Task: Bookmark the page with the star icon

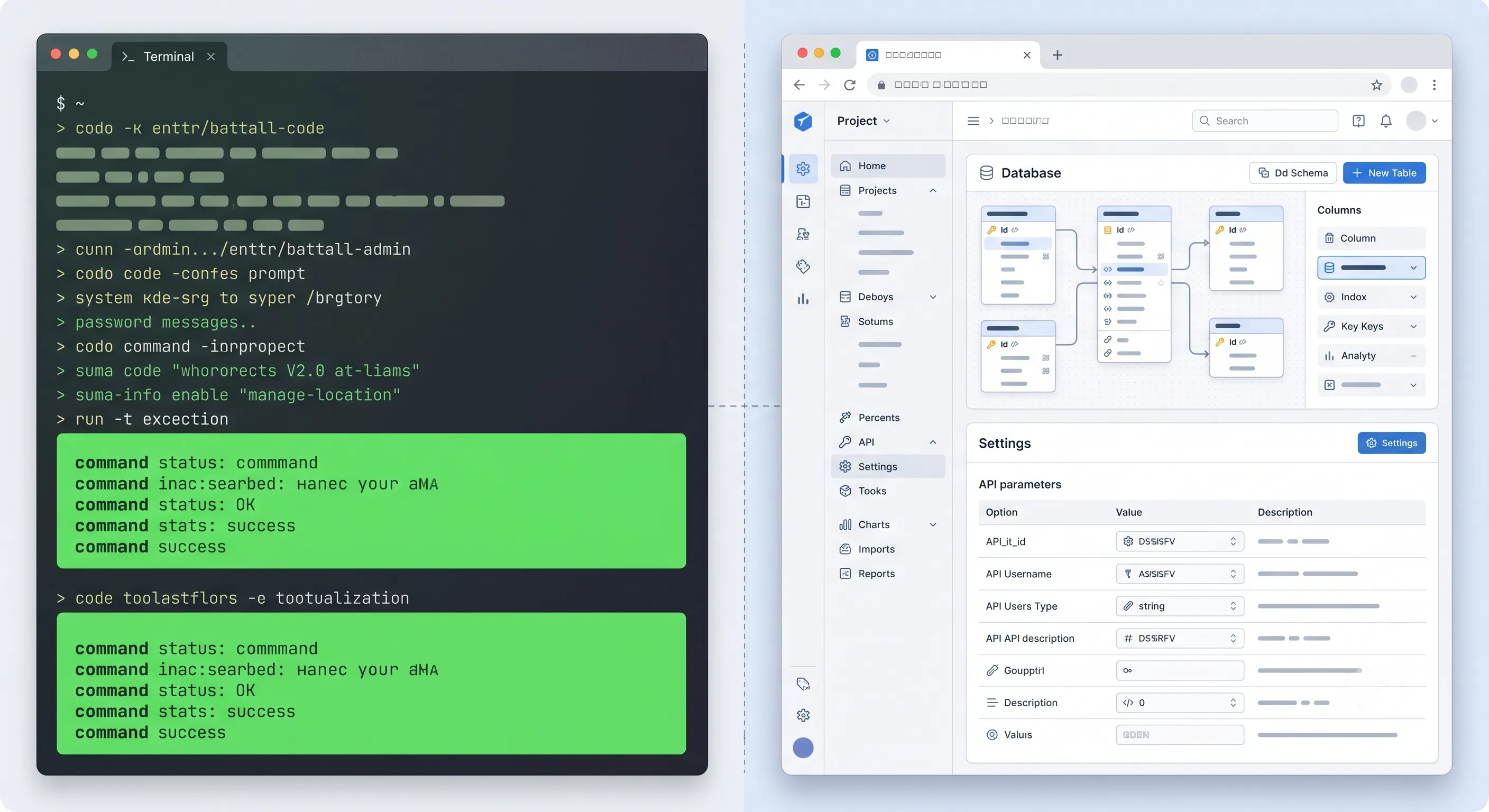Action: point(1377,85)
